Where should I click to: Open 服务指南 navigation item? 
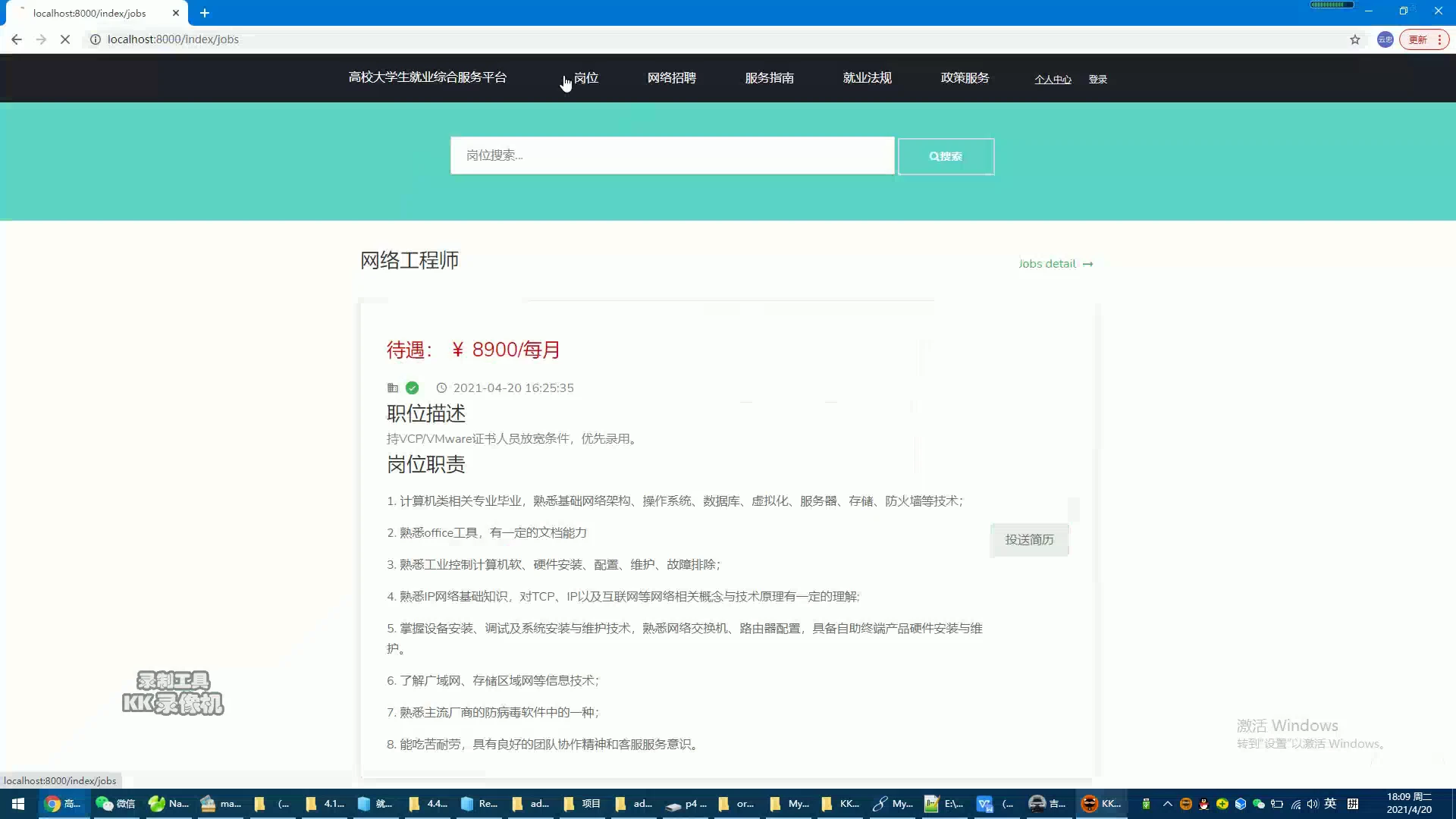[x=769, y=78]
